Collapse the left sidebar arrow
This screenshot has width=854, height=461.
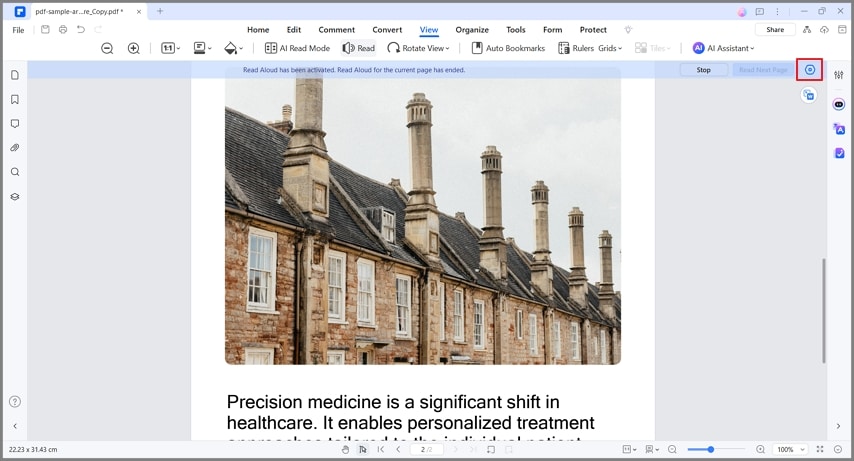(x=15, y=426)
